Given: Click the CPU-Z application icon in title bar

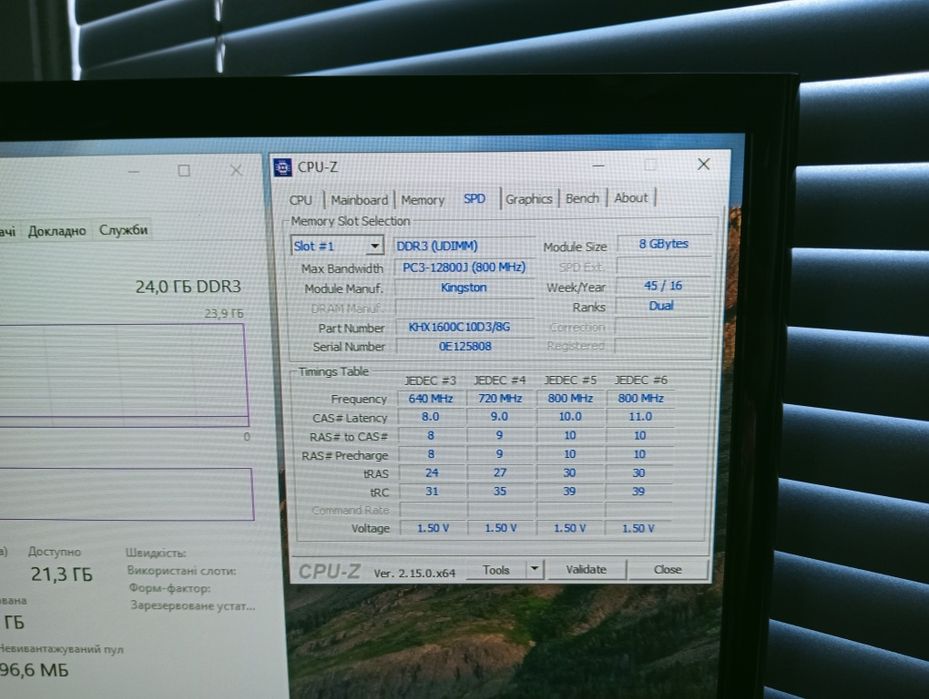Looking at the screenshot, I should coord(283,168).
